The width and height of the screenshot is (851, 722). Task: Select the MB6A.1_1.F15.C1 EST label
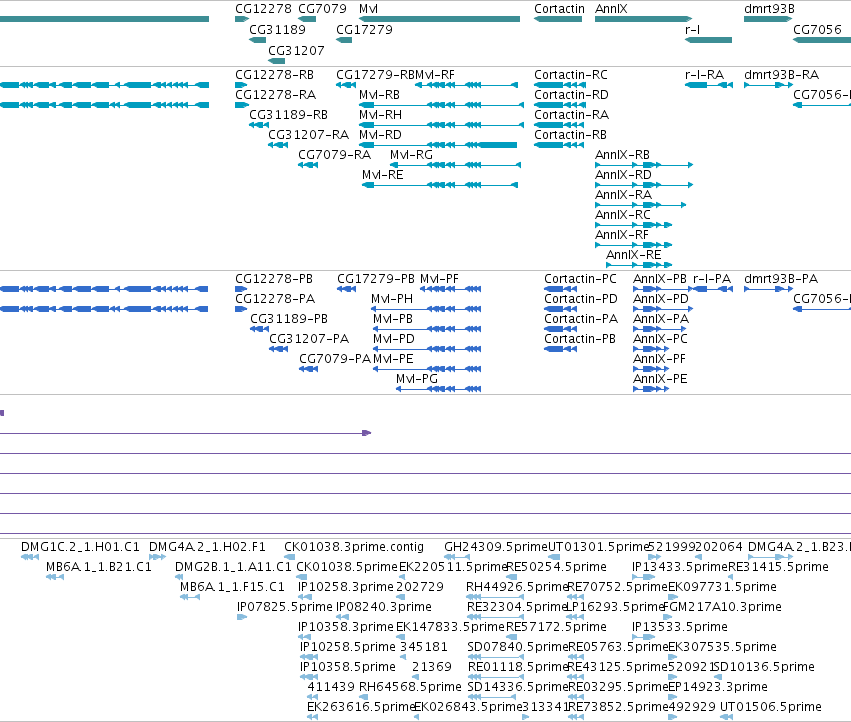click(x=232, y=587)
